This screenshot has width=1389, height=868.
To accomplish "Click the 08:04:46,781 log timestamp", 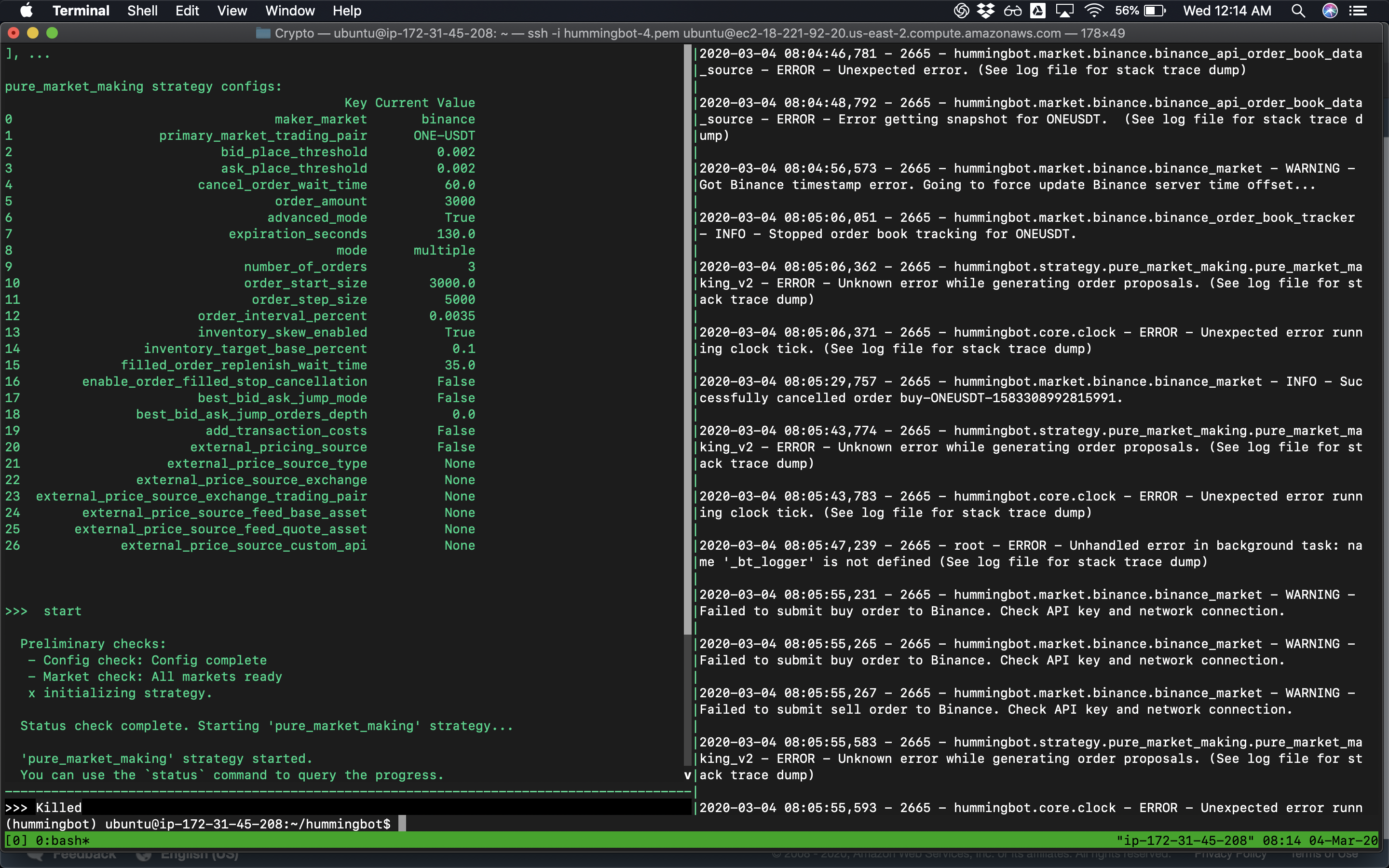I will [788, 54].
